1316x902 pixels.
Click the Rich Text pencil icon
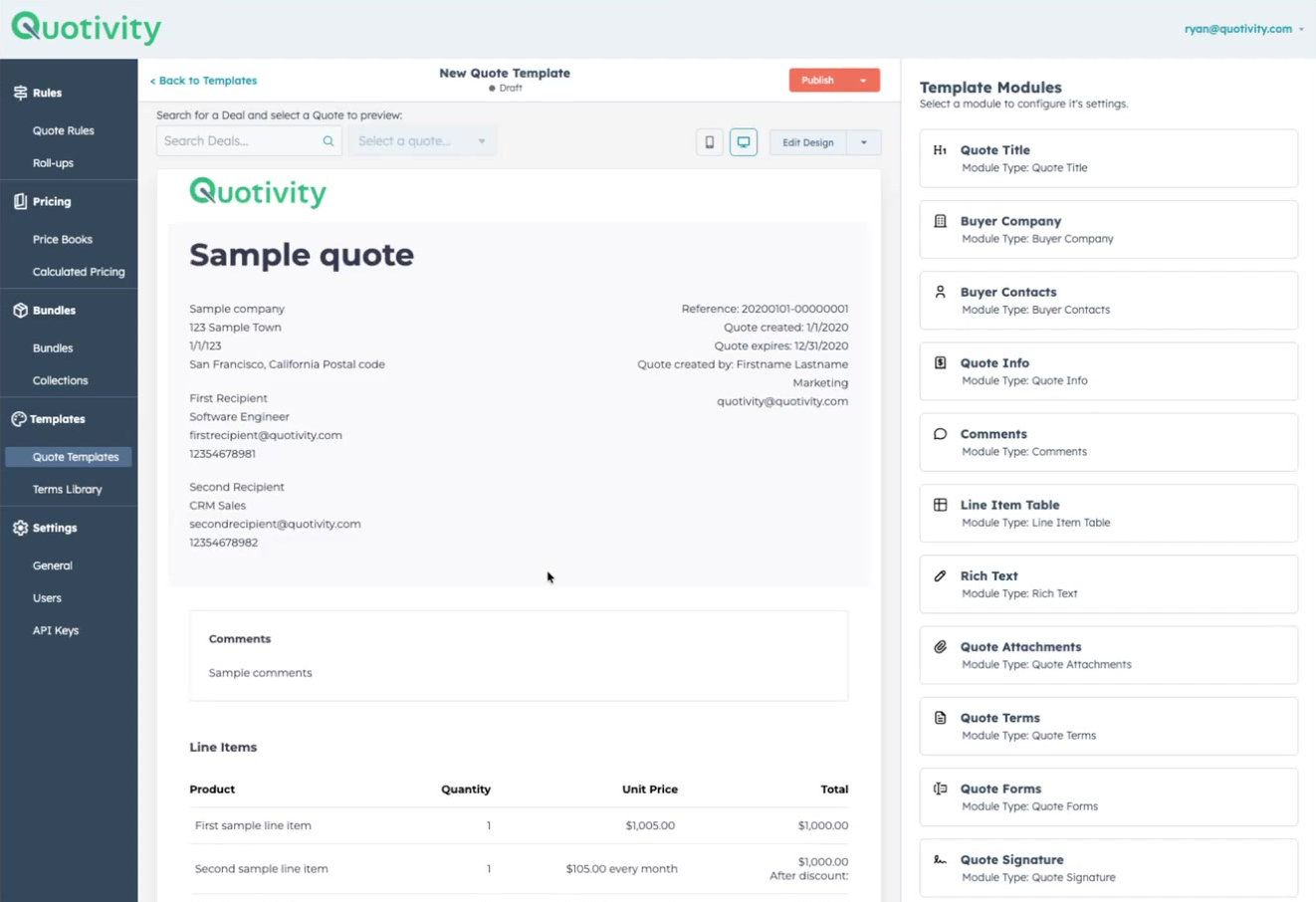940,575
